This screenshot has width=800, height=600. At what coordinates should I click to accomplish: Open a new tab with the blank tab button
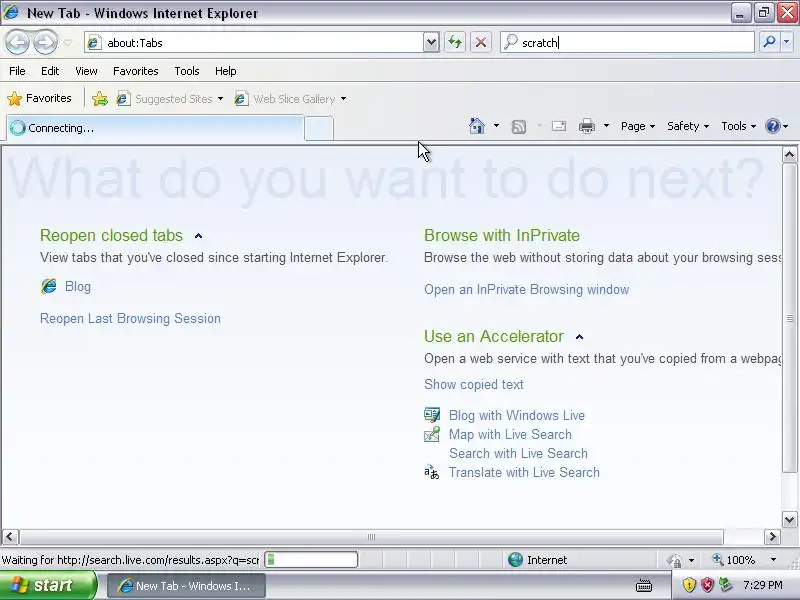coord(319,128)
